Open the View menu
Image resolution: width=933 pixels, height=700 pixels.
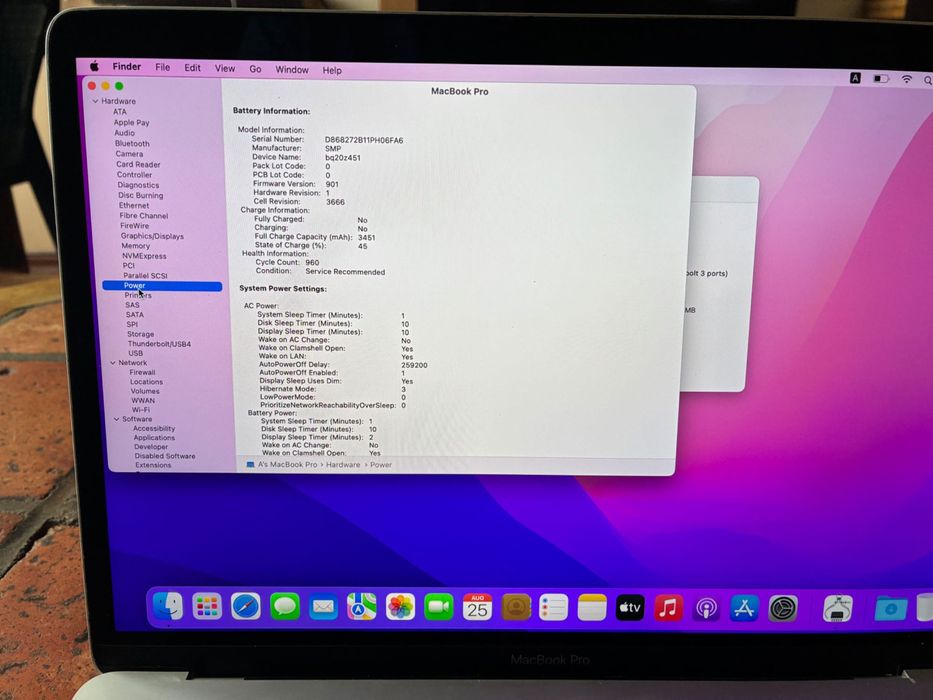[225, 68]
